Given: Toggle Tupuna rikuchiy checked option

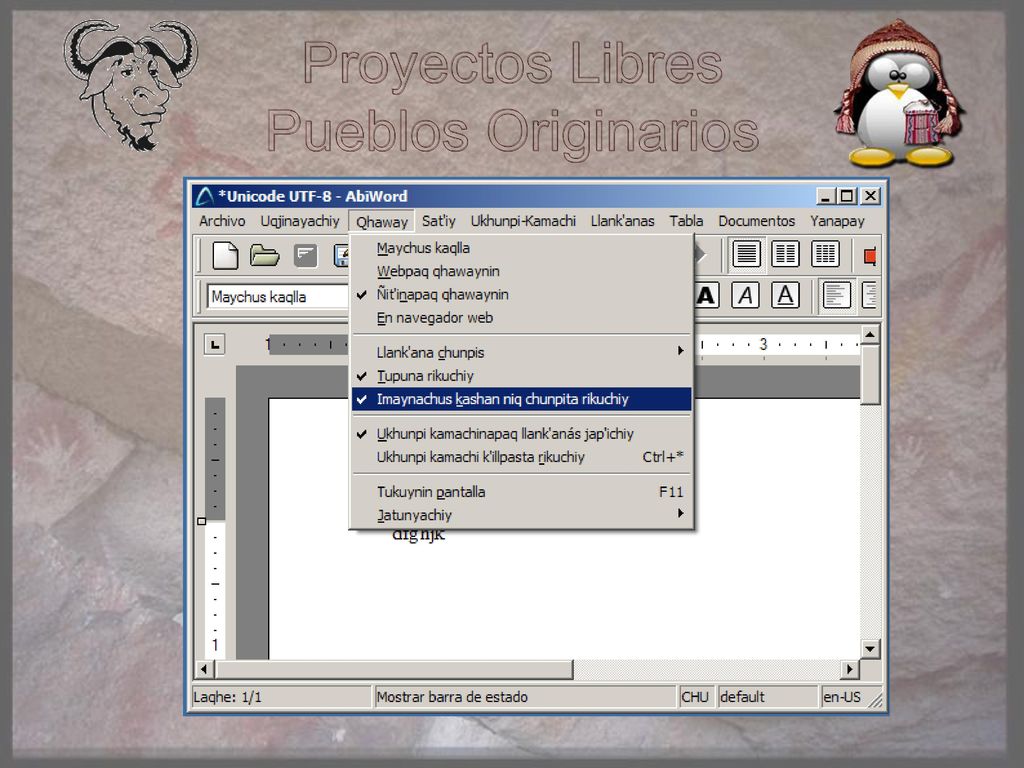Looking at the screenshot, I should click(521, 376).
